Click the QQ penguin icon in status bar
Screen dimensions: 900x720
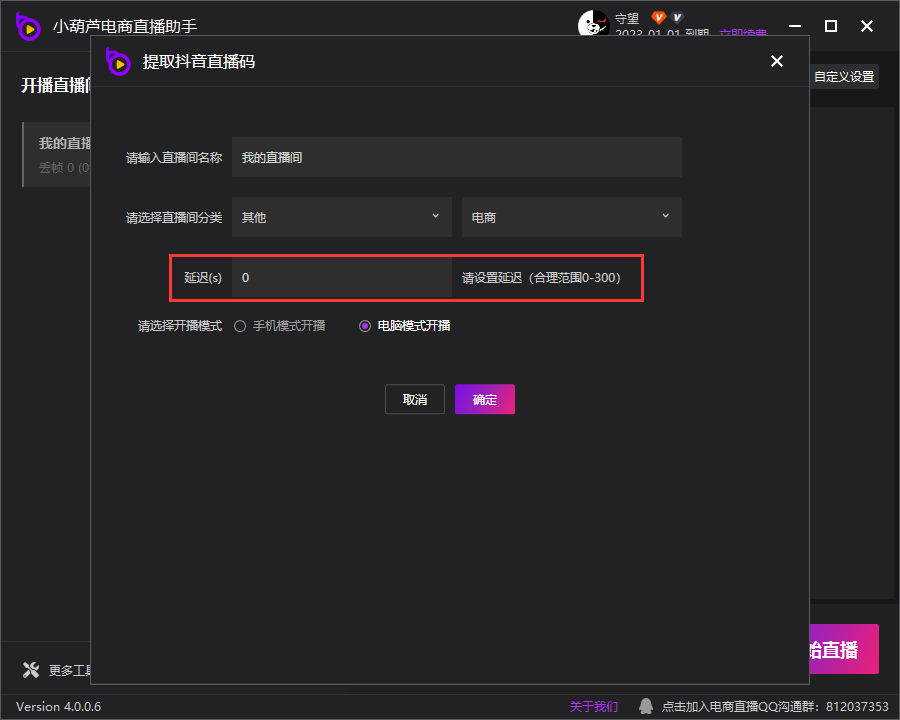click(646, 706)
